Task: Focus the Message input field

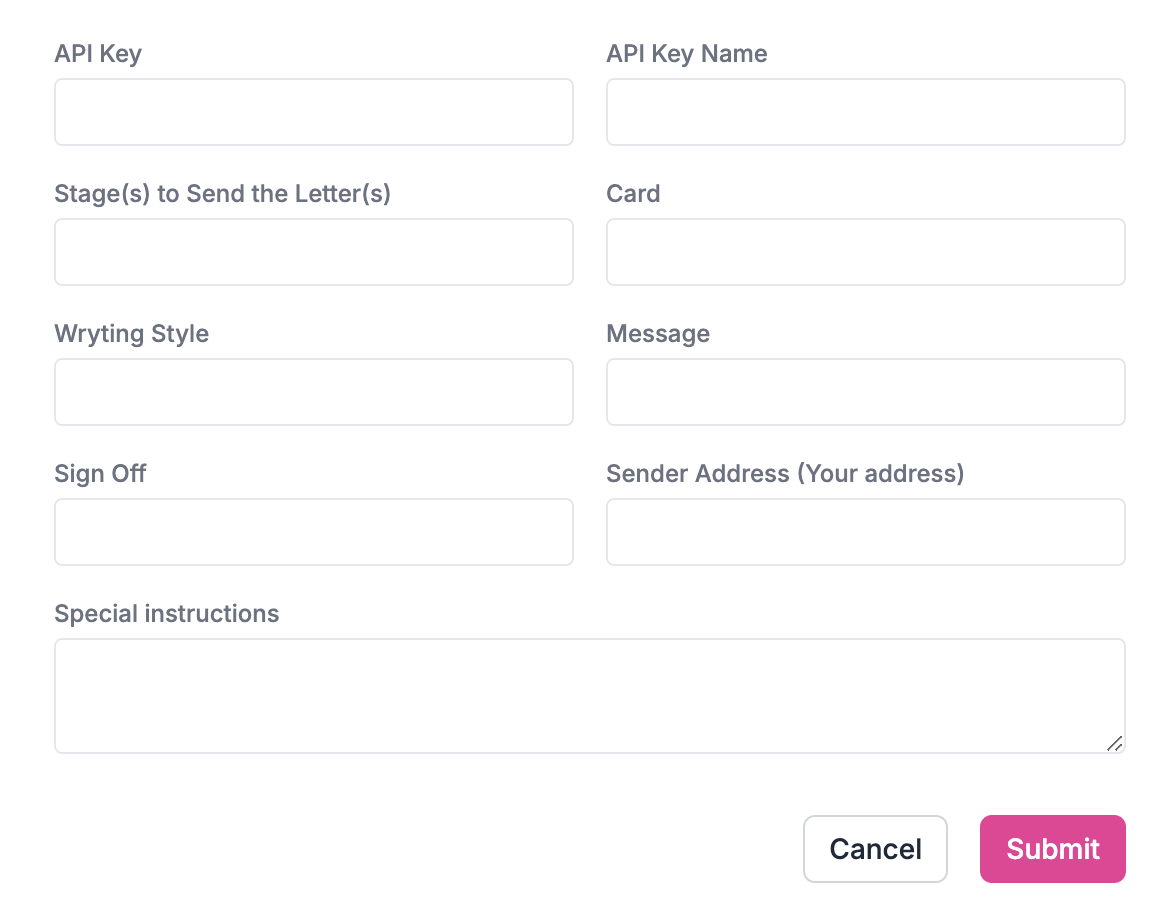Action: 865,392
